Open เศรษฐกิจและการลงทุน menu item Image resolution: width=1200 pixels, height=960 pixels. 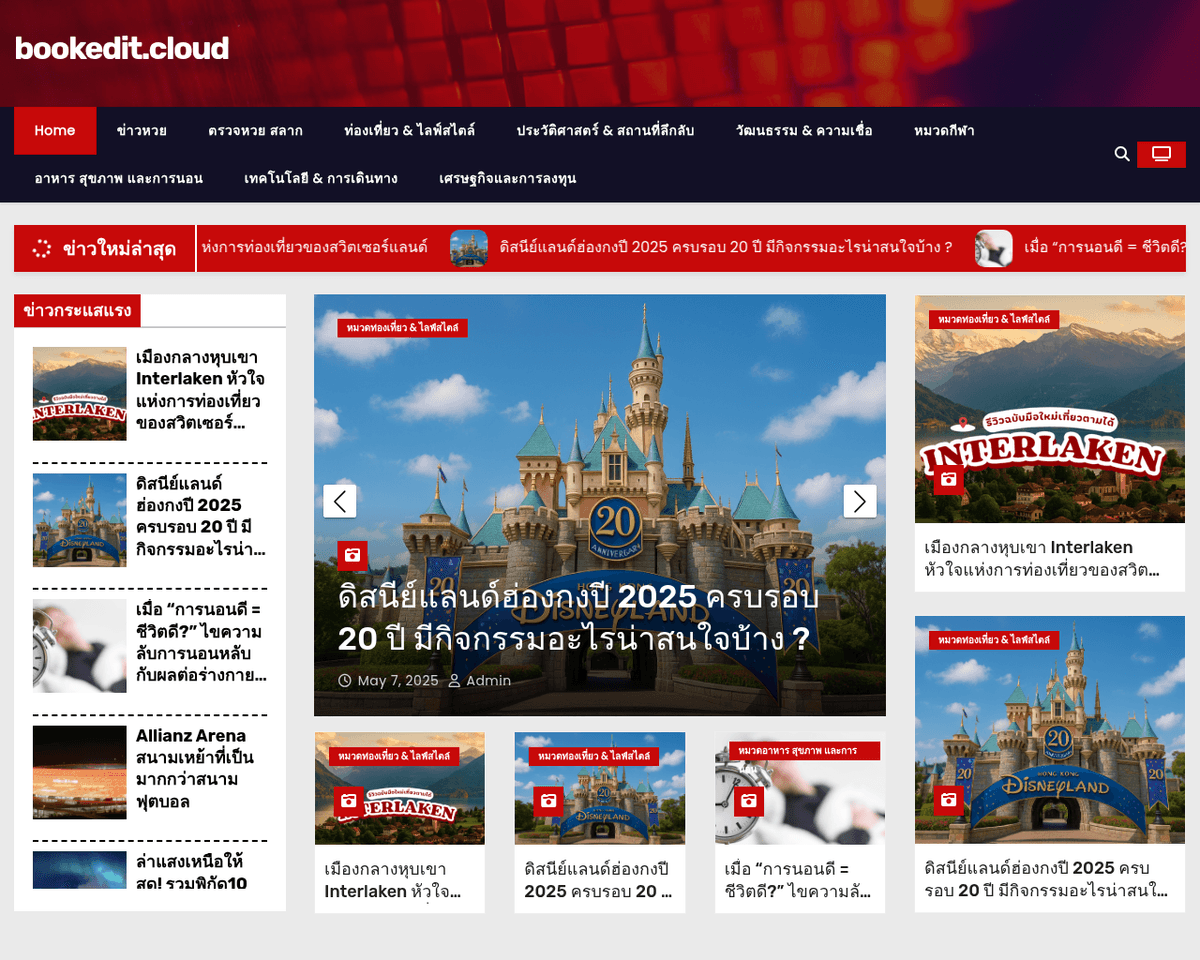coord(507,179)
